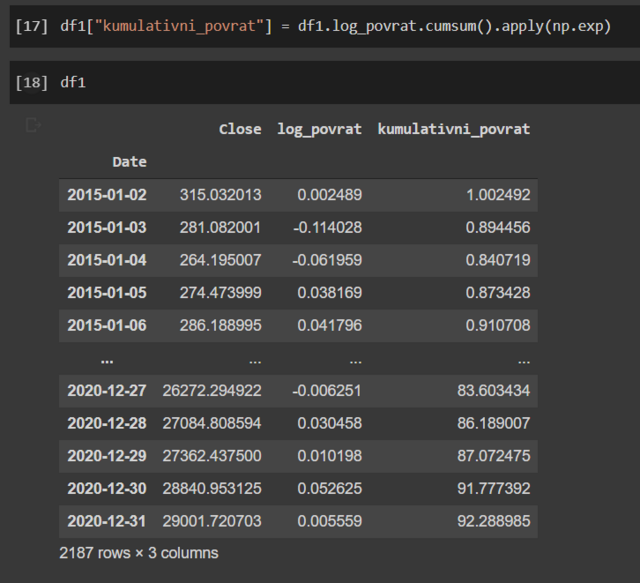Click into the kumulativni_povrat code line
Viewport: 640px width, 583px height.
point(336,27)
